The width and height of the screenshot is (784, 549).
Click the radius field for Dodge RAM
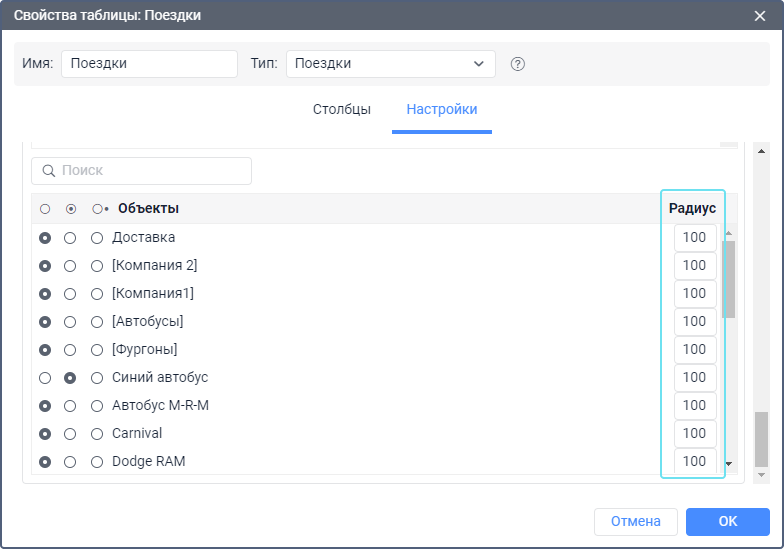tap(695, 461)
